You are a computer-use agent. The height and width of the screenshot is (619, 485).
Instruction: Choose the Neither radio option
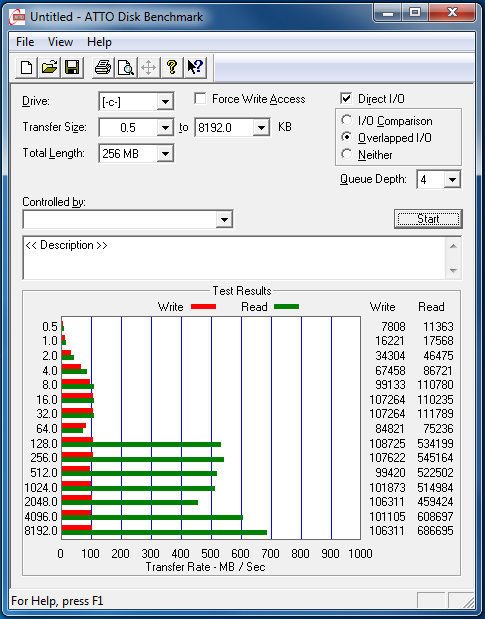346,154
